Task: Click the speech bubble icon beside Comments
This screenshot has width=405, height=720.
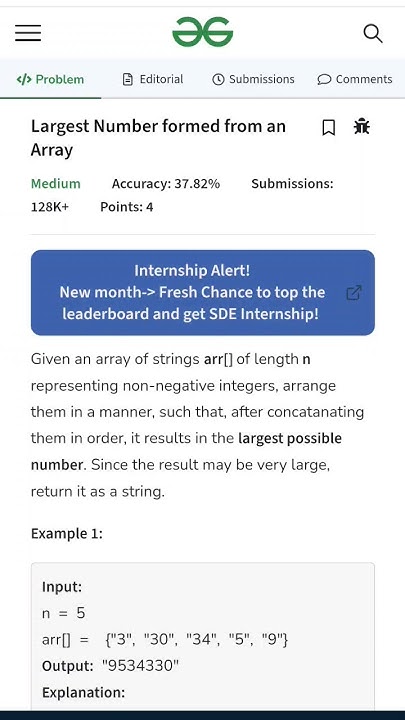Action: coord(324,79)
